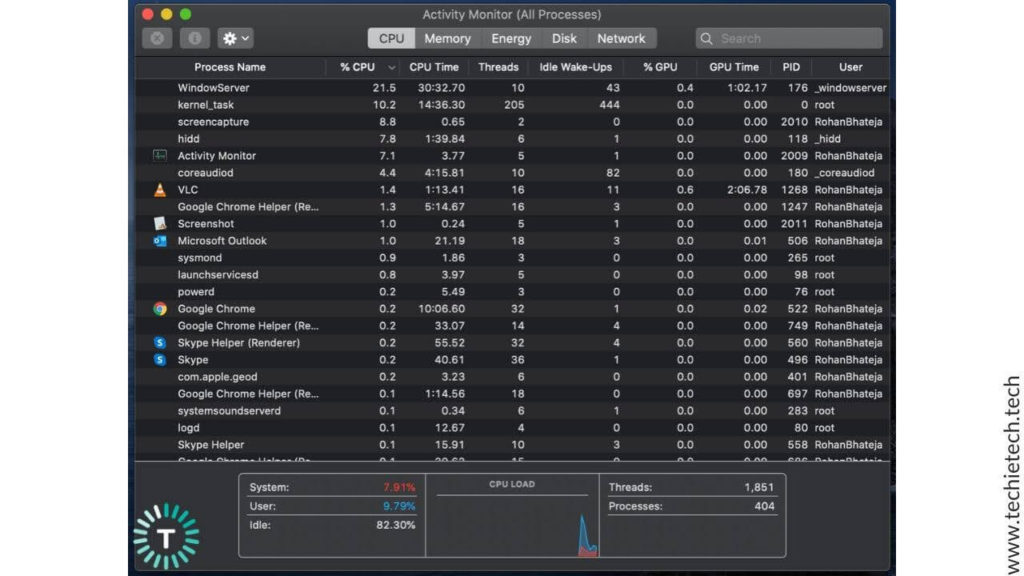Open the gear action dropdown menu
The height and width of the screenshot is (576, 1024).
(x=236, y=38)
